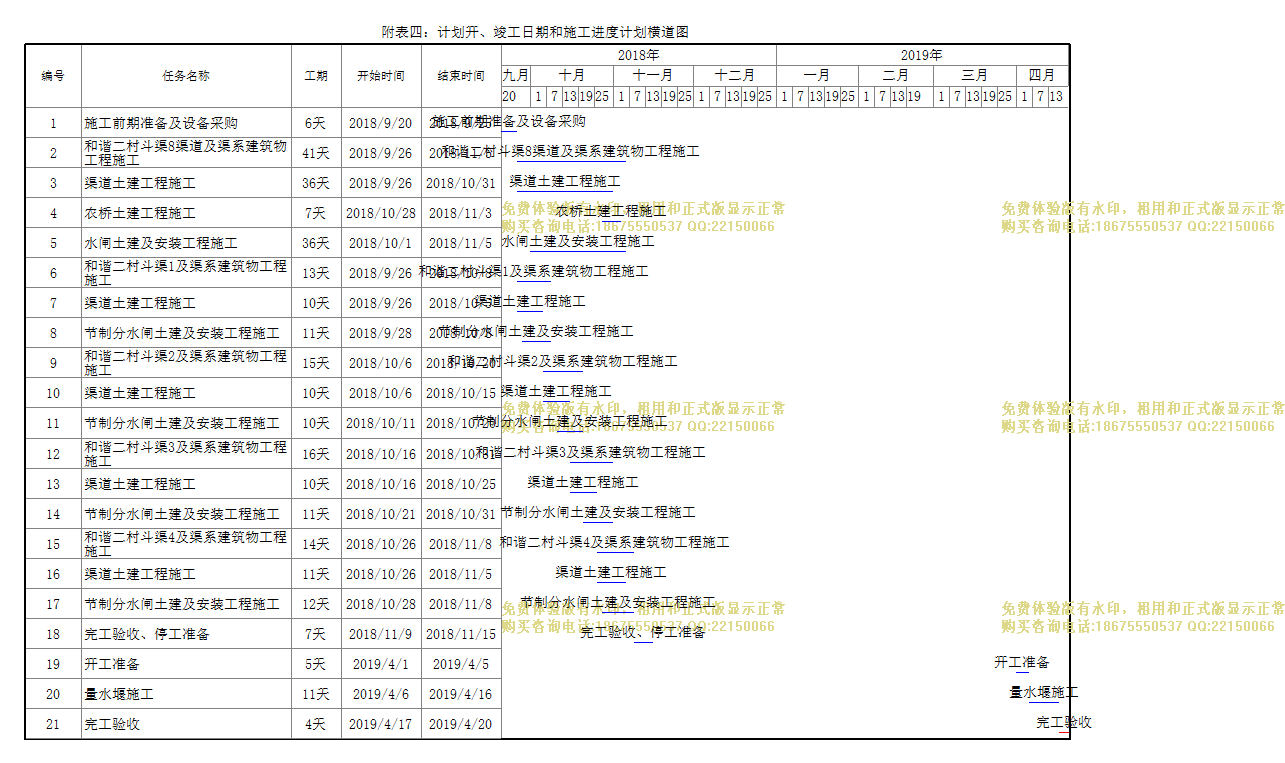Click the duration cell '13天'

click(x=316, y=273)
